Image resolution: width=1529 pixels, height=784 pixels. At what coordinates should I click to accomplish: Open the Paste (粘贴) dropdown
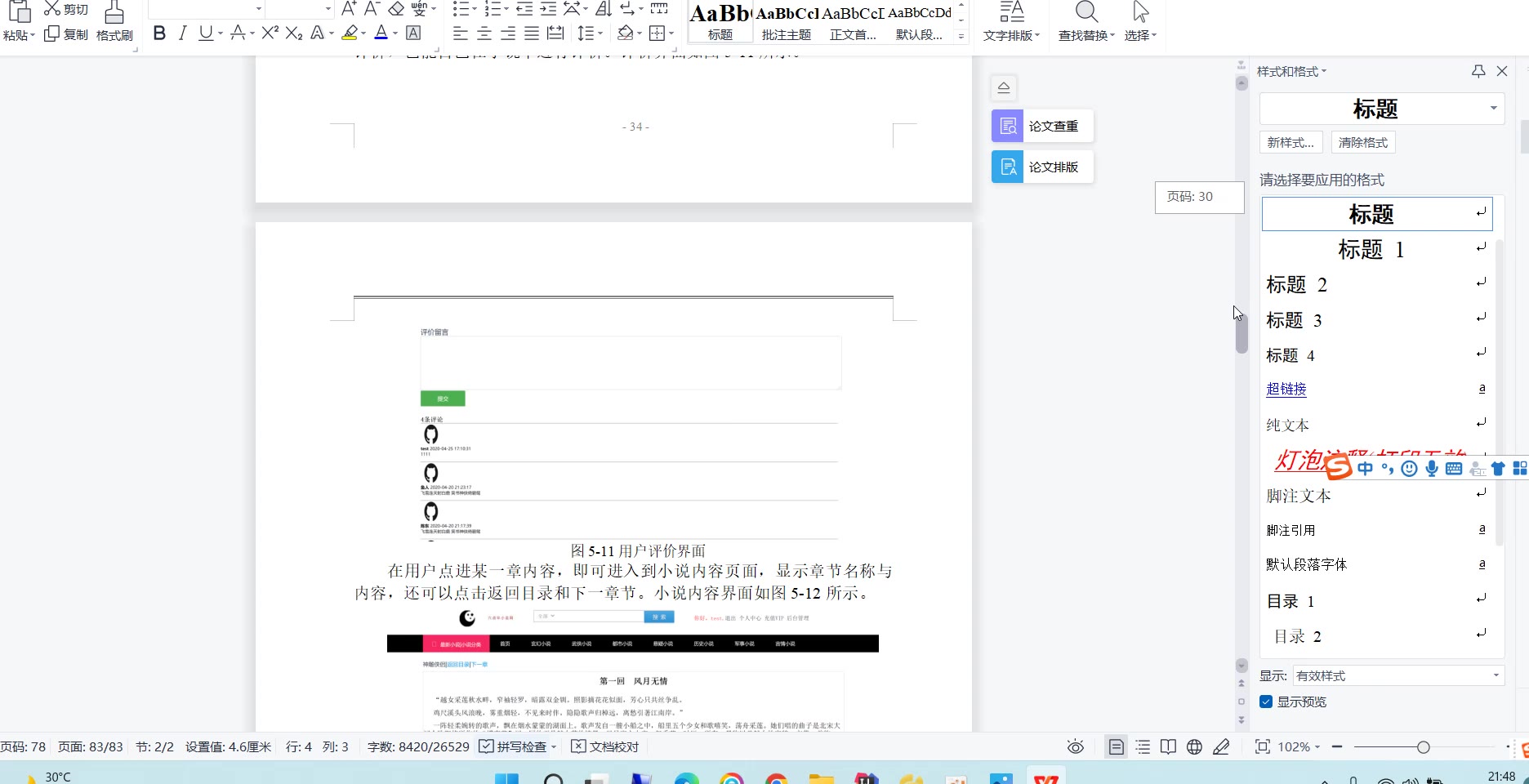point(19,35)
